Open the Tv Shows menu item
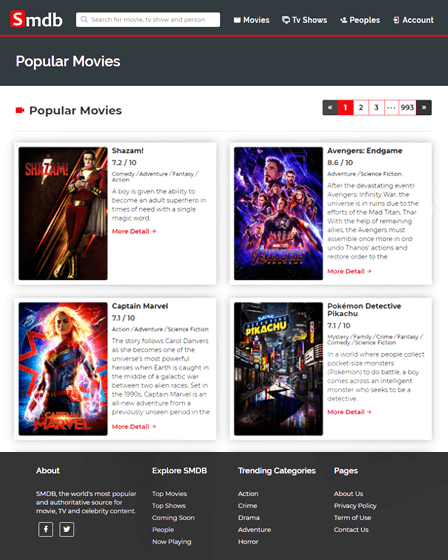The image size is (448, 560). 304,20
